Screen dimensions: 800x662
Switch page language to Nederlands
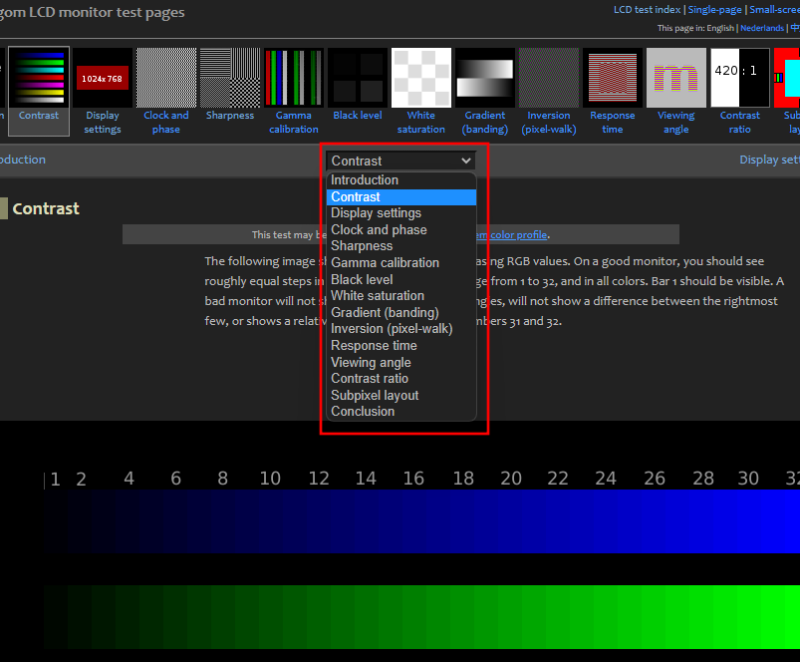tap(762, 28)
